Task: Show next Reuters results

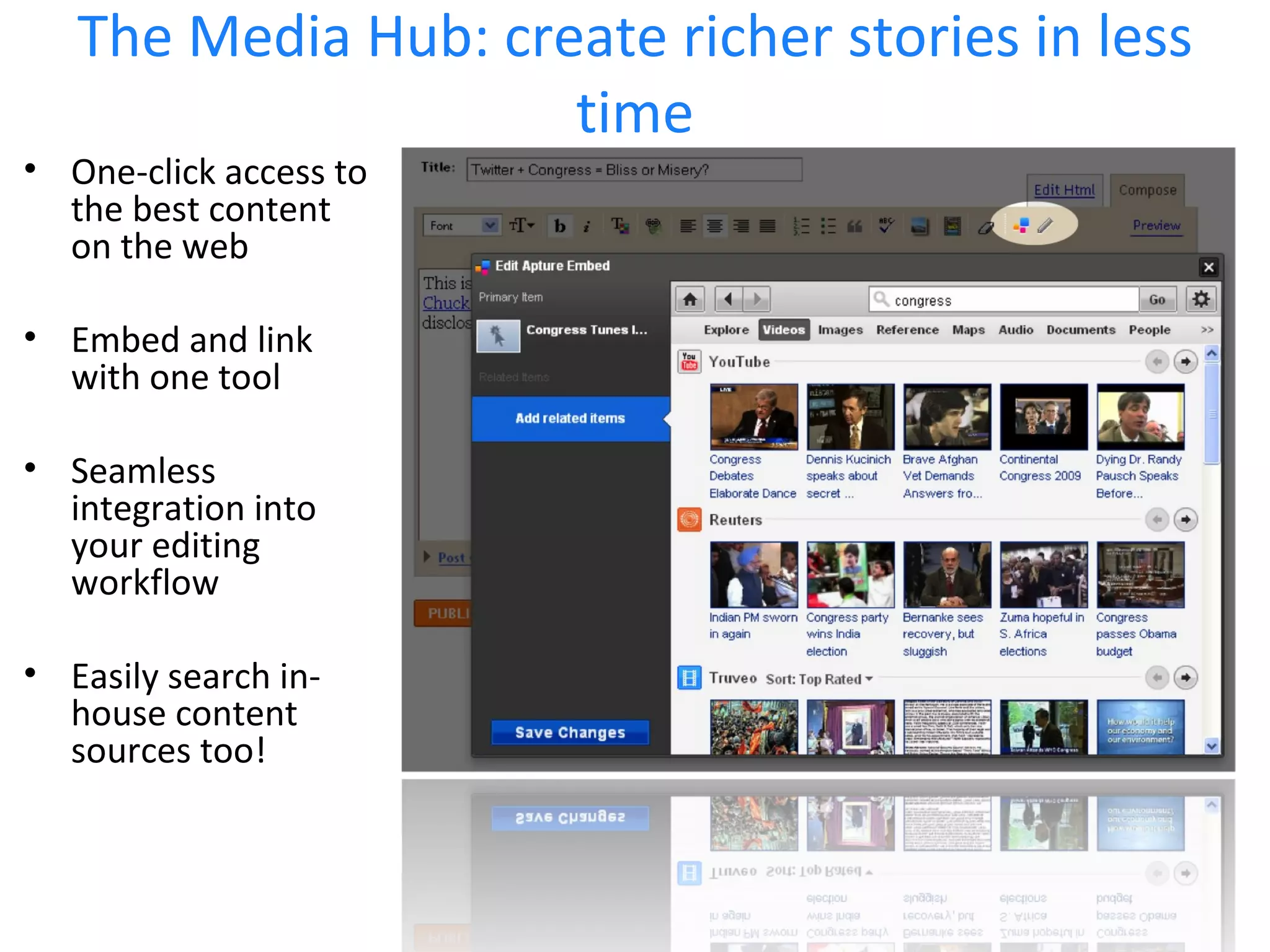Action: pos(1185,519)
